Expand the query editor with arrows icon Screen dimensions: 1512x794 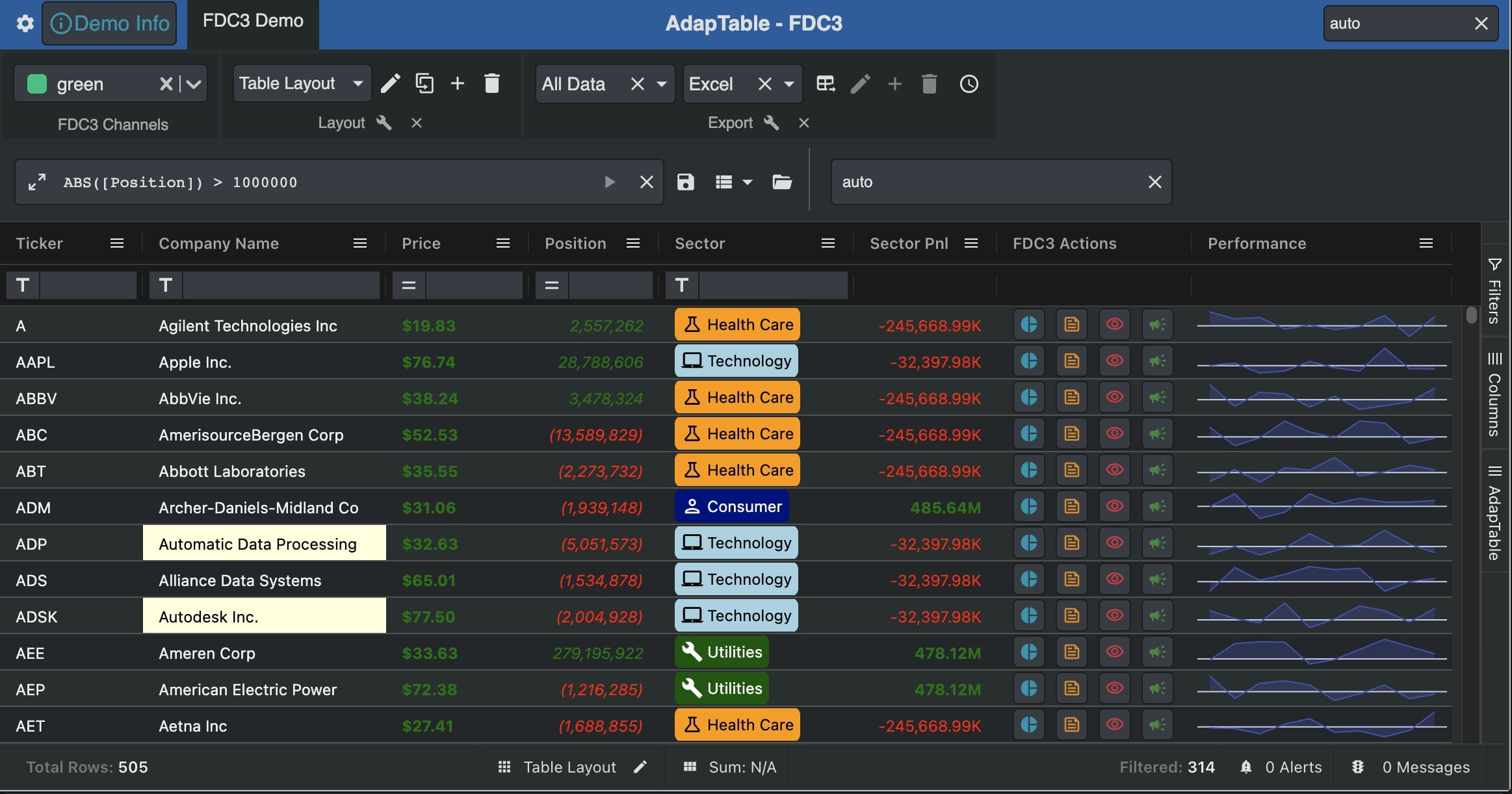(x=37, y=182)
